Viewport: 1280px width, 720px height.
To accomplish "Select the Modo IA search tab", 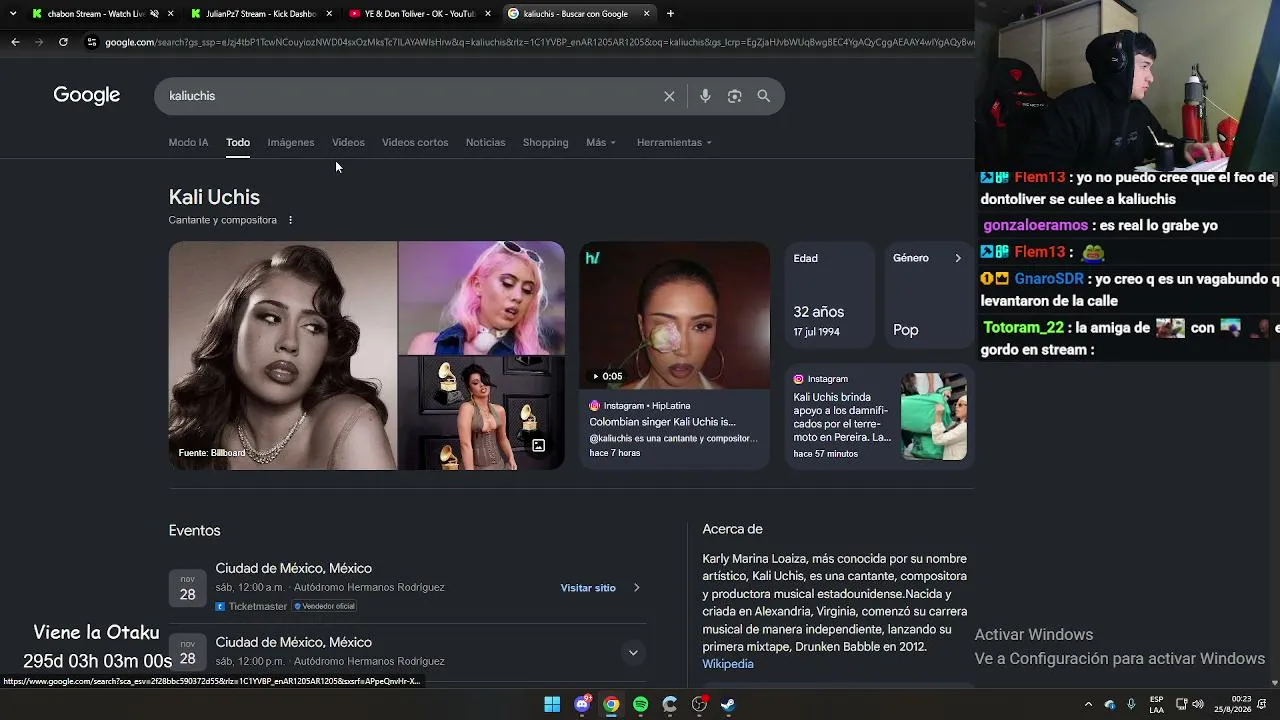I will 188,142.
